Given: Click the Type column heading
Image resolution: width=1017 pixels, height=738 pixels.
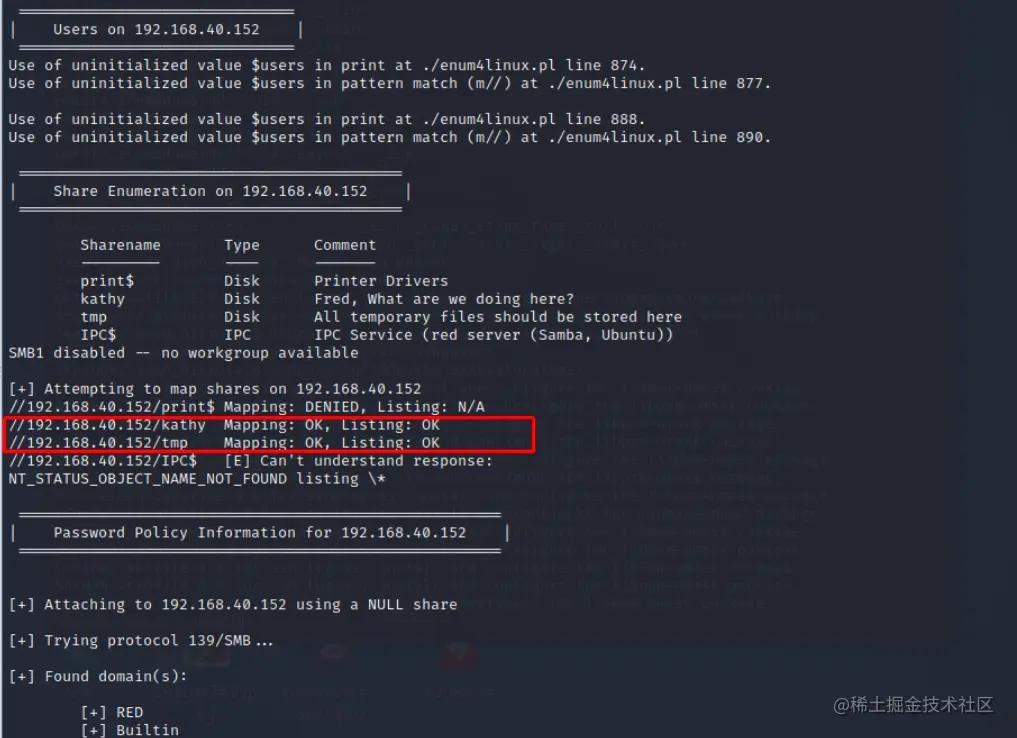Looking at the screenshot, I should click(241, 244).
